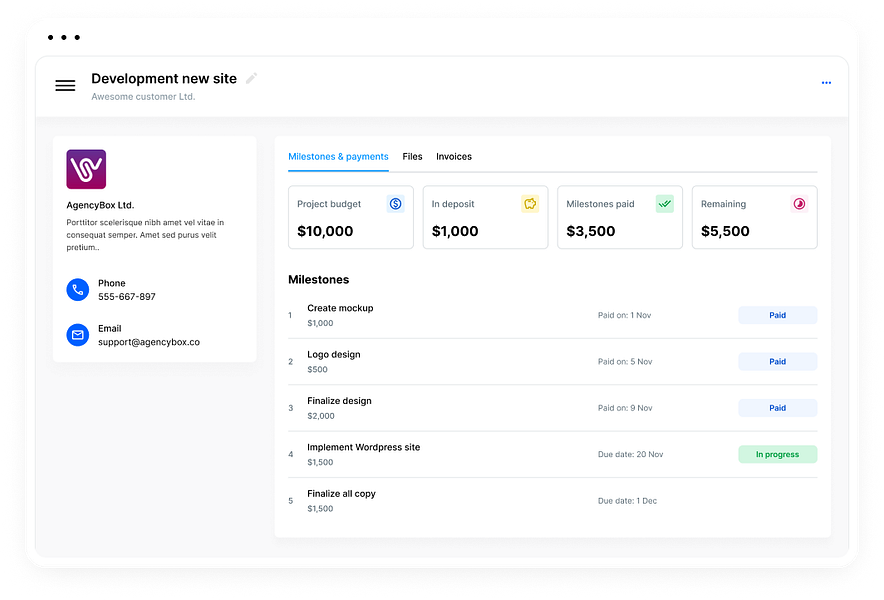
Task: Click the coin icon on In deposit card
Action: [x=529, y=203]
